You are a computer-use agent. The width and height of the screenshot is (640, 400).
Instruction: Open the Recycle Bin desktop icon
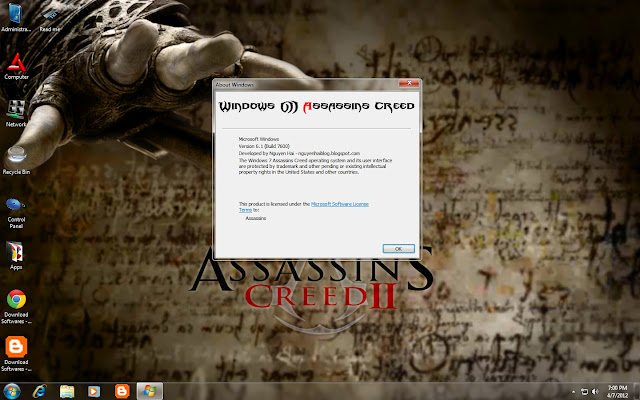click(16, 160)
